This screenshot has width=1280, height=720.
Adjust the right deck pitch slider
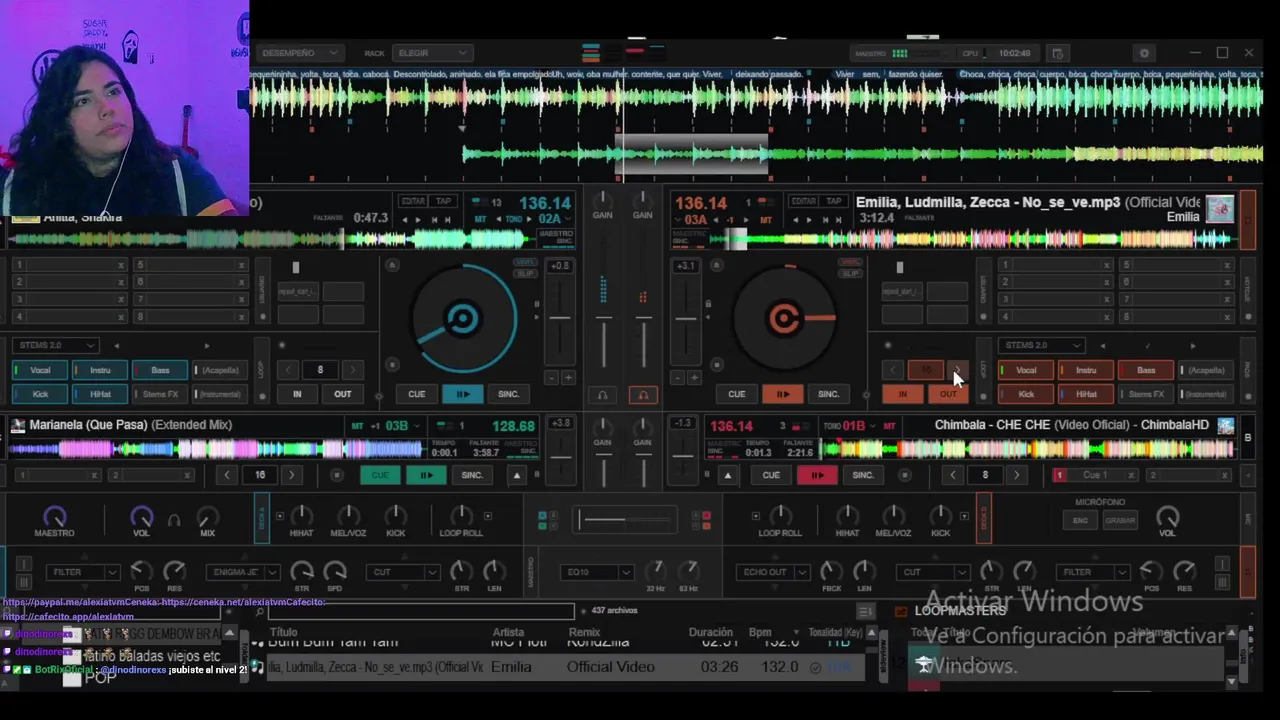click(685, 320)
